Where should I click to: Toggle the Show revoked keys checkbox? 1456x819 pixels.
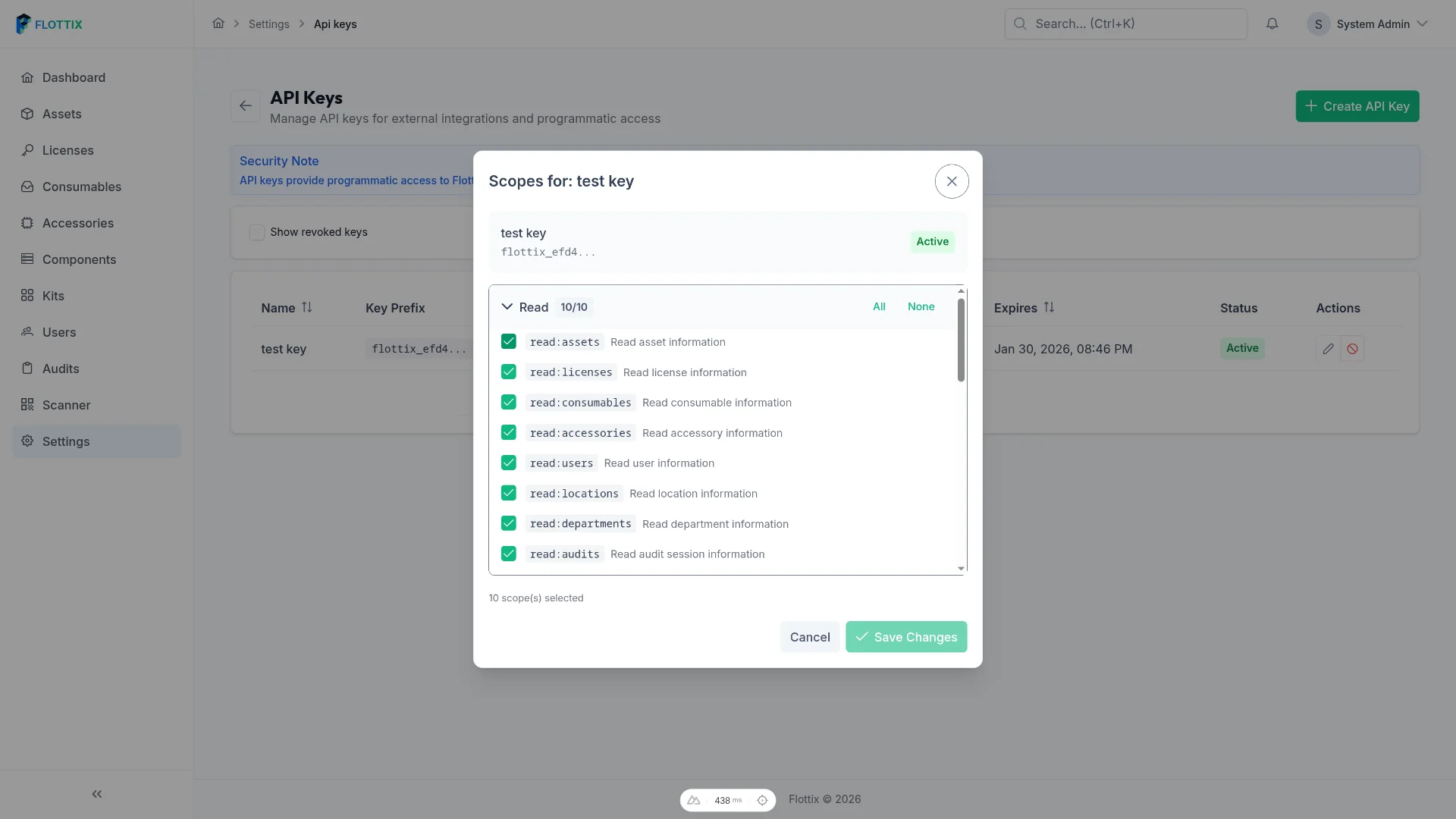(257, 232)
